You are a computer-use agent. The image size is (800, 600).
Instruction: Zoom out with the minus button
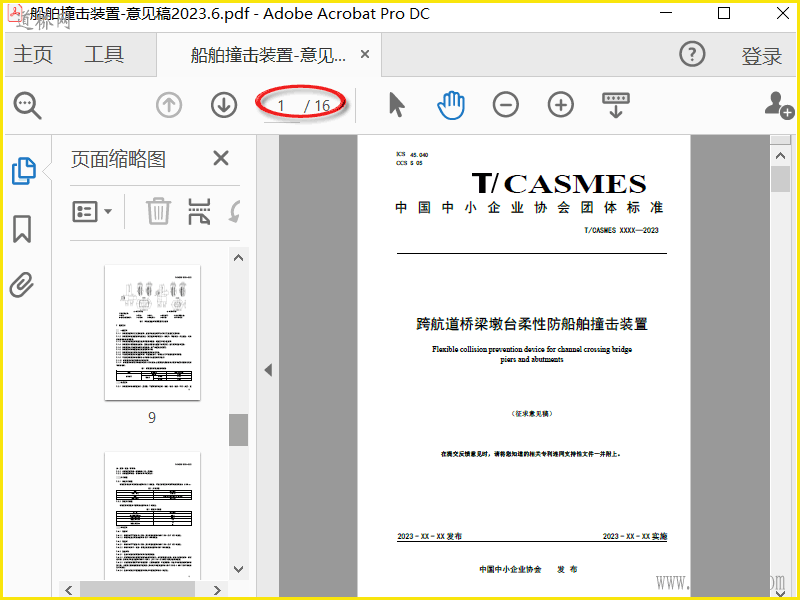[506, 105]
